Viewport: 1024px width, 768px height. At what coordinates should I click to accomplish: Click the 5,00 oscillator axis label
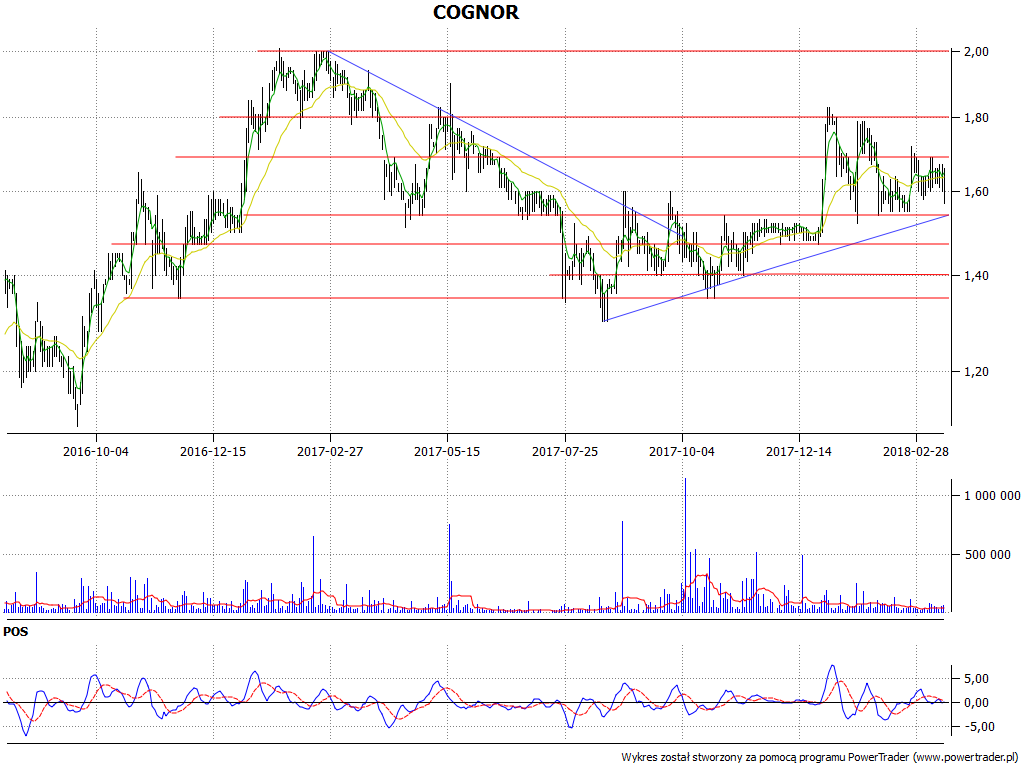tap(976, 679)
